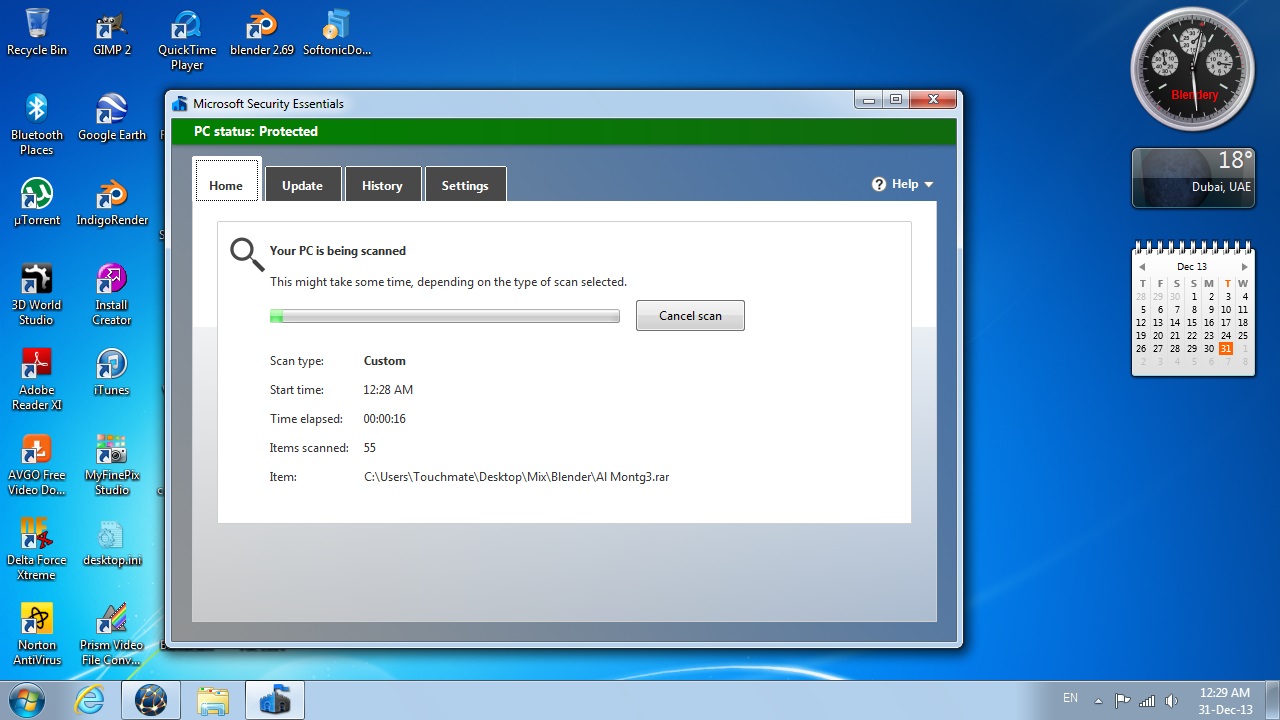Open 3D World Studio shortcut

(37, 294)
